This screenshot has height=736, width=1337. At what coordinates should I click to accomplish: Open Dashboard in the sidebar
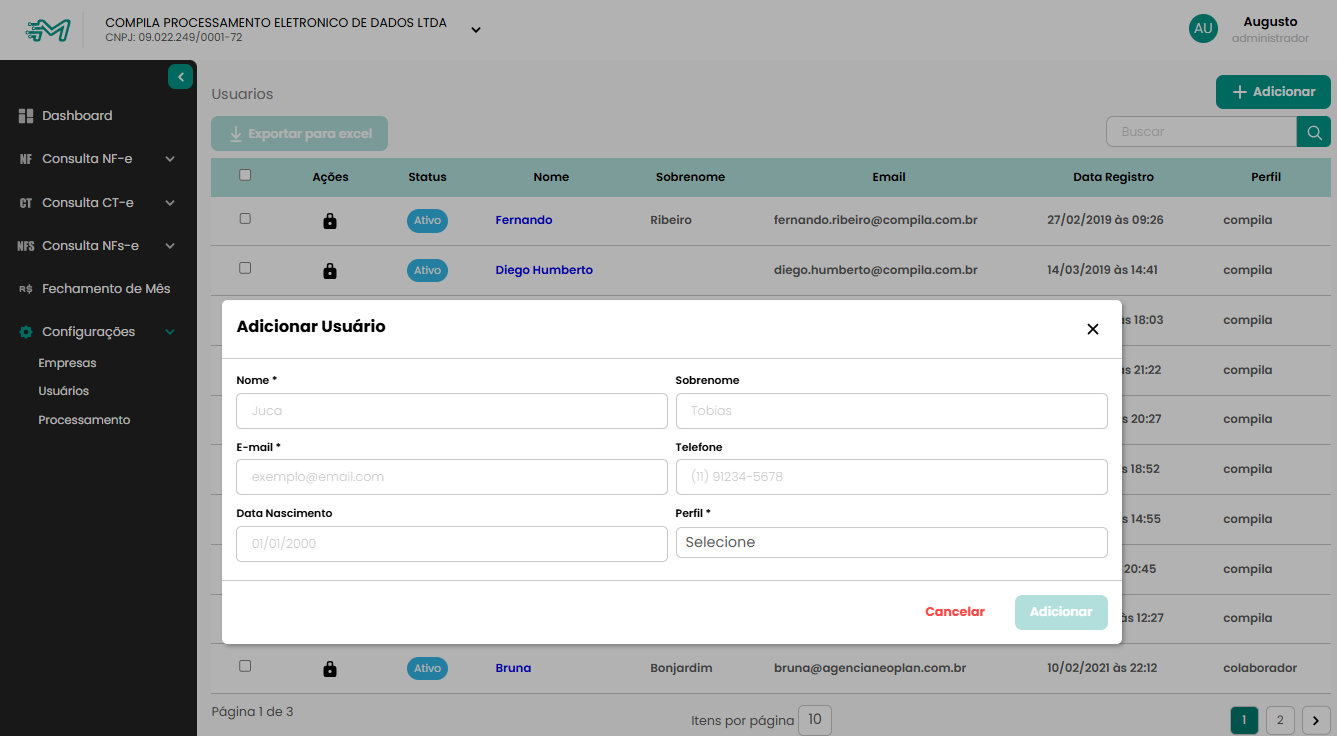point(77,116)
